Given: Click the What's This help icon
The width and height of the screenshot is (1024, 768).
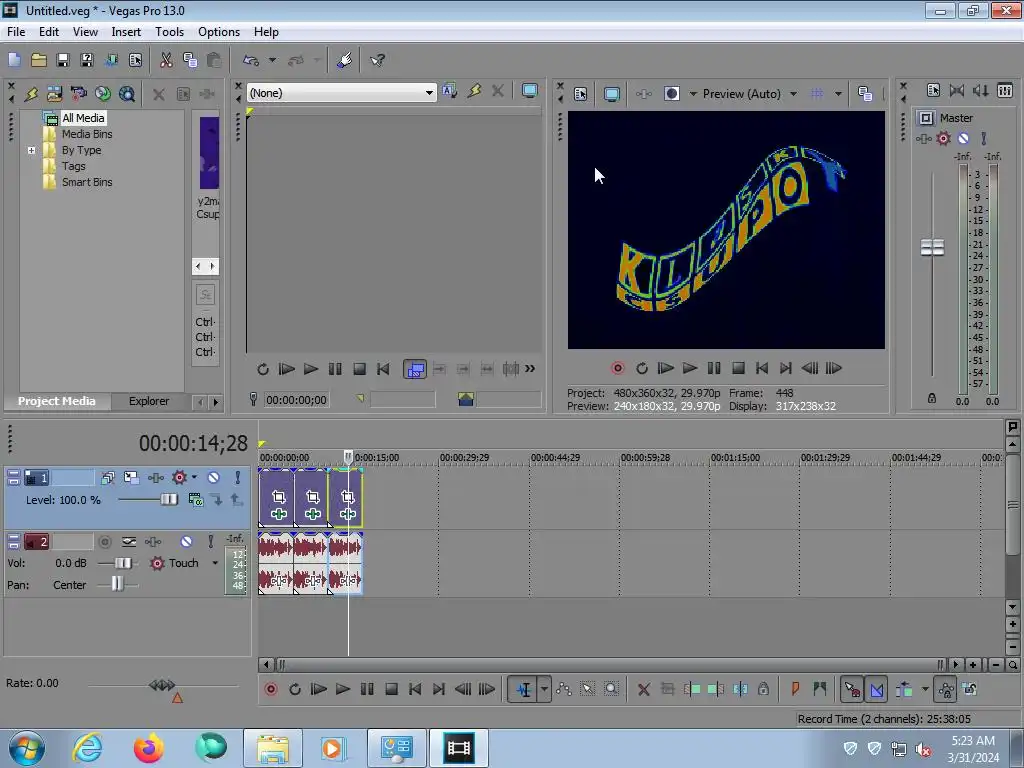Looking at the screenshot, I should pyautogui.click(x=377, y=60).
